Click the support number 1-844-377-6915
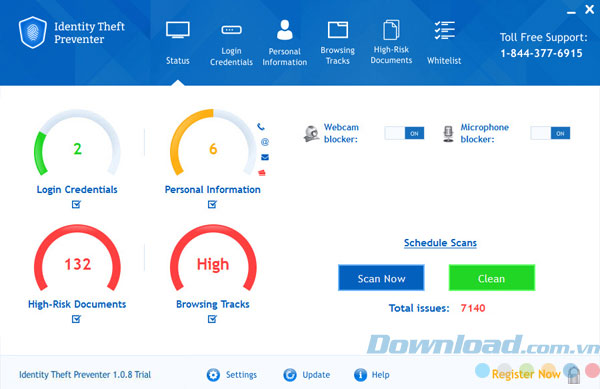The image size is (600, 389). point(541,53)
